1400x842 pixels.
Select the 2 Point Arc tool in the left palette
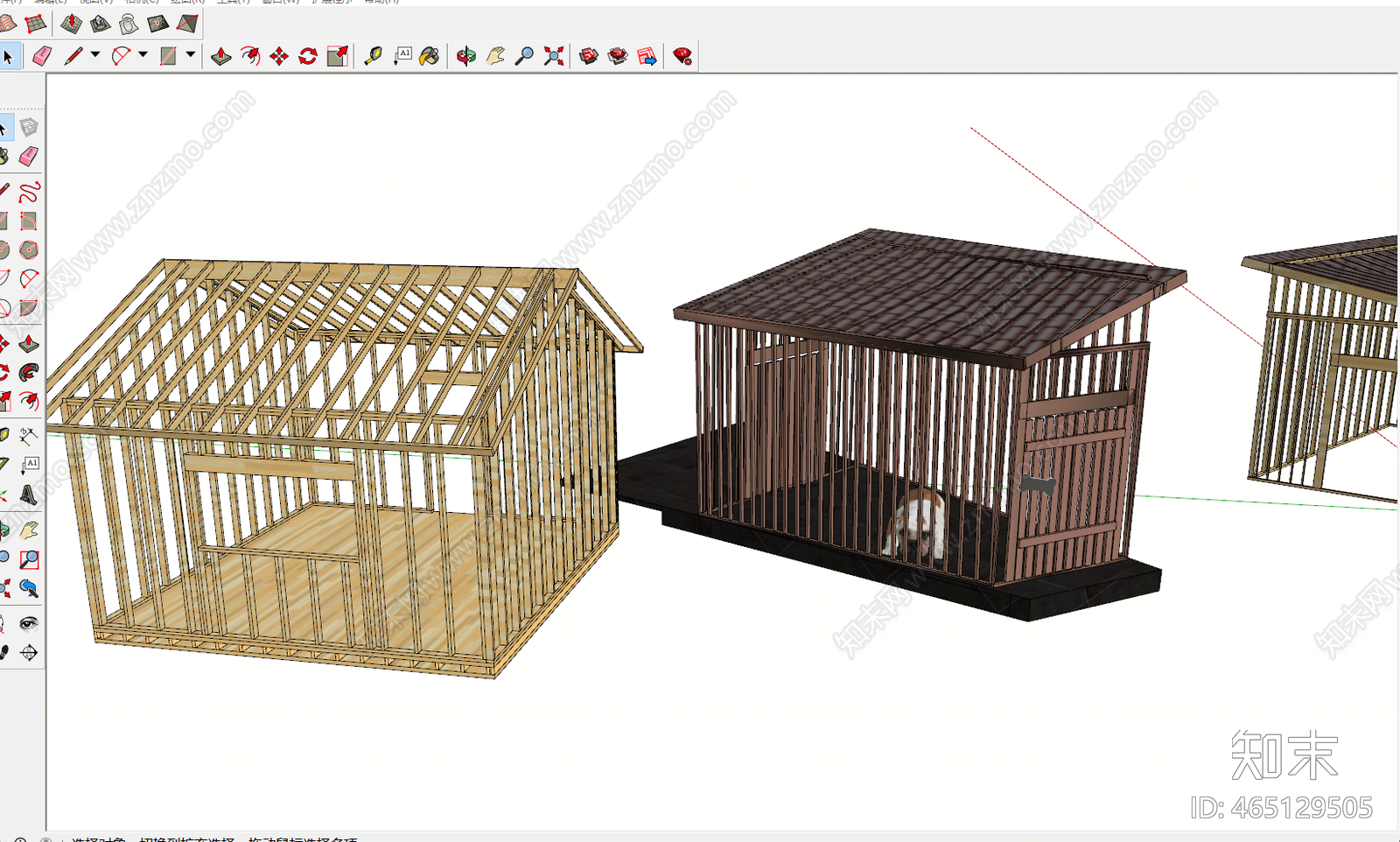click(x=29, y=279)
